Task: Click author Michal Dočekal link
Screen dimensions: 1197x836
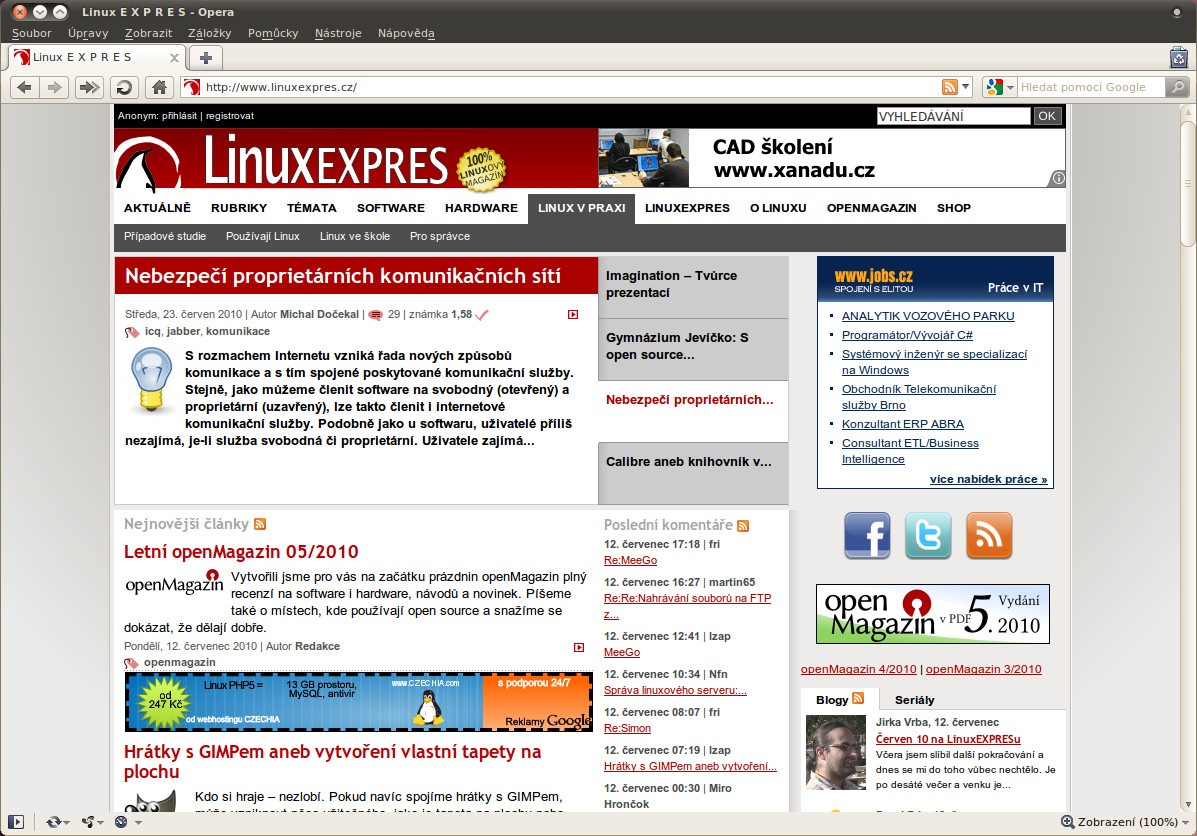Action: click(x=319, y=315)
